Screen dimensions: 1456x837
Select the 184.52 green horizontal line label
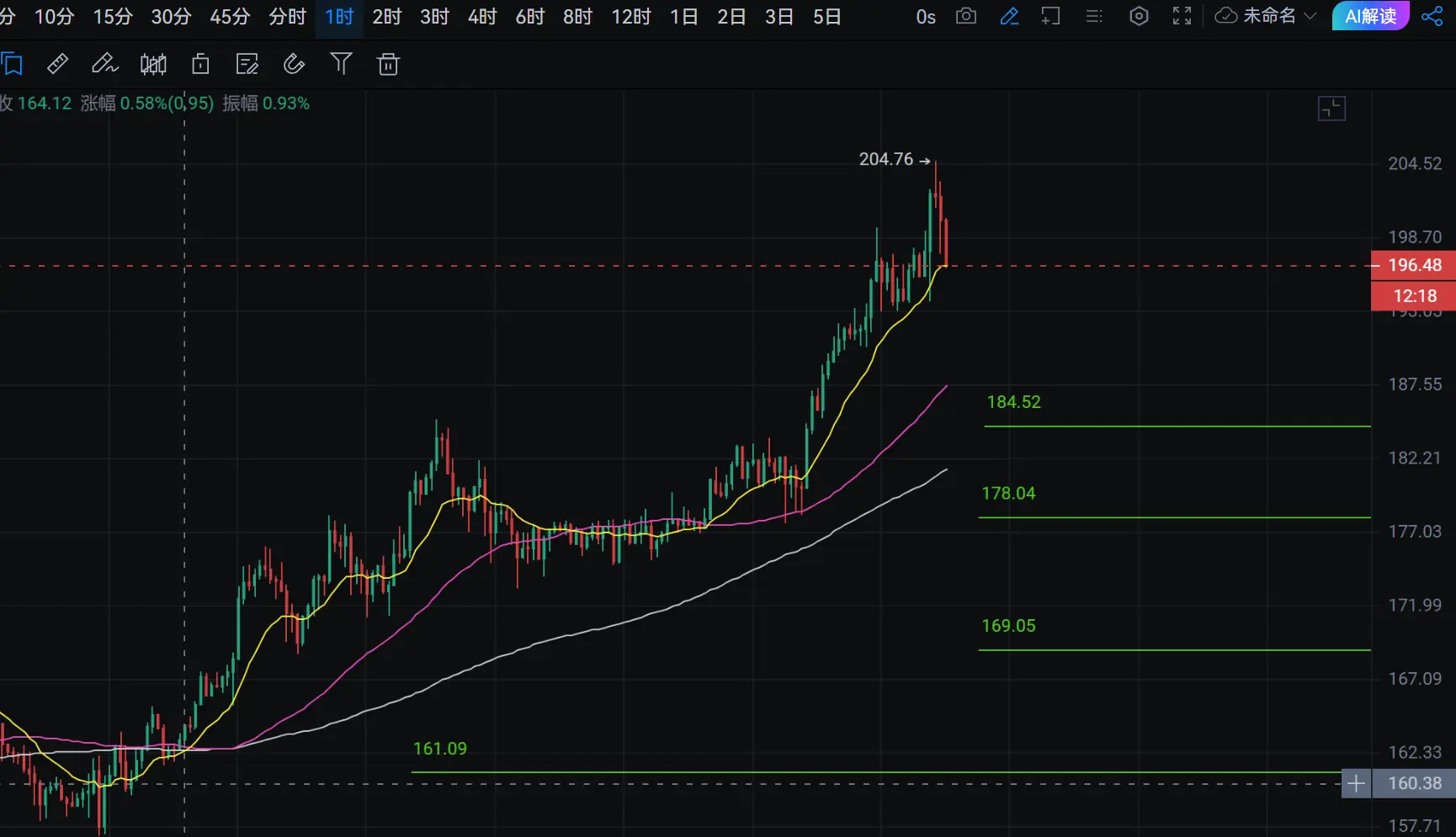click(x=1013, y=402)
